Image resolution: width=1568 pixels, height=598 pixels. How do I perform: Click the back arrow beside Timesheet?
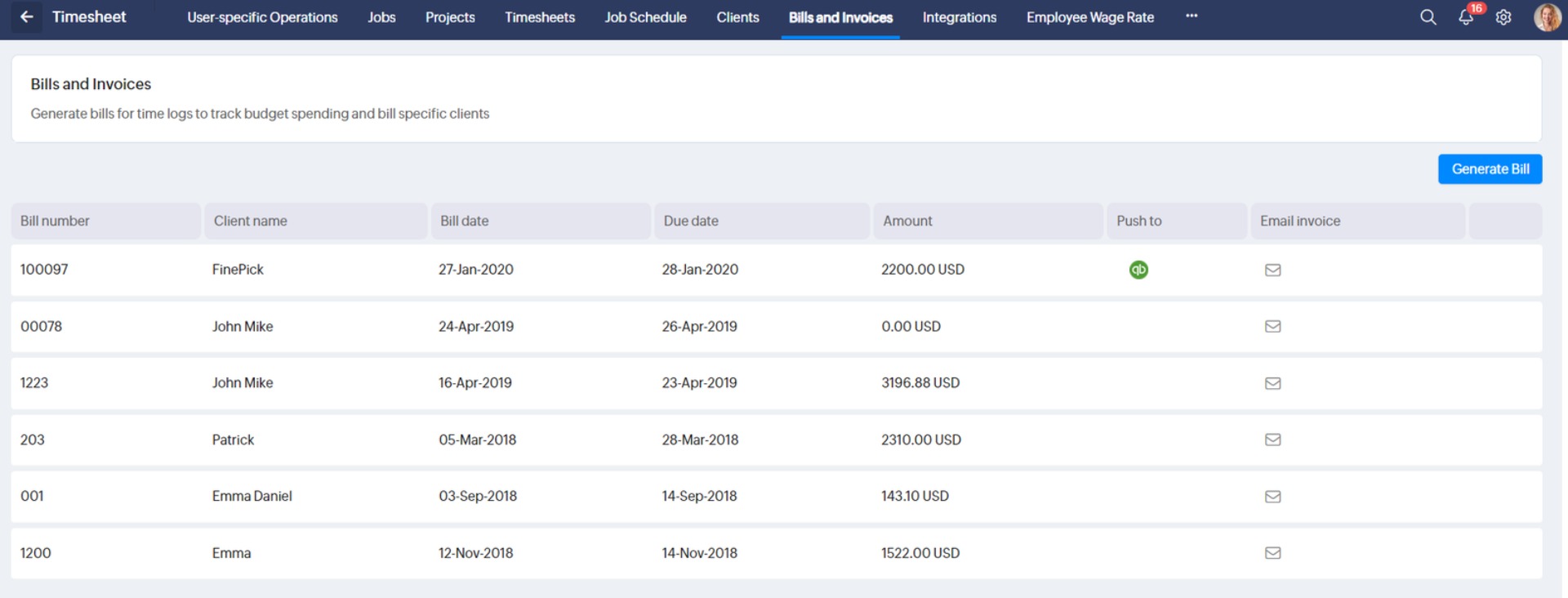click(27, 17)
